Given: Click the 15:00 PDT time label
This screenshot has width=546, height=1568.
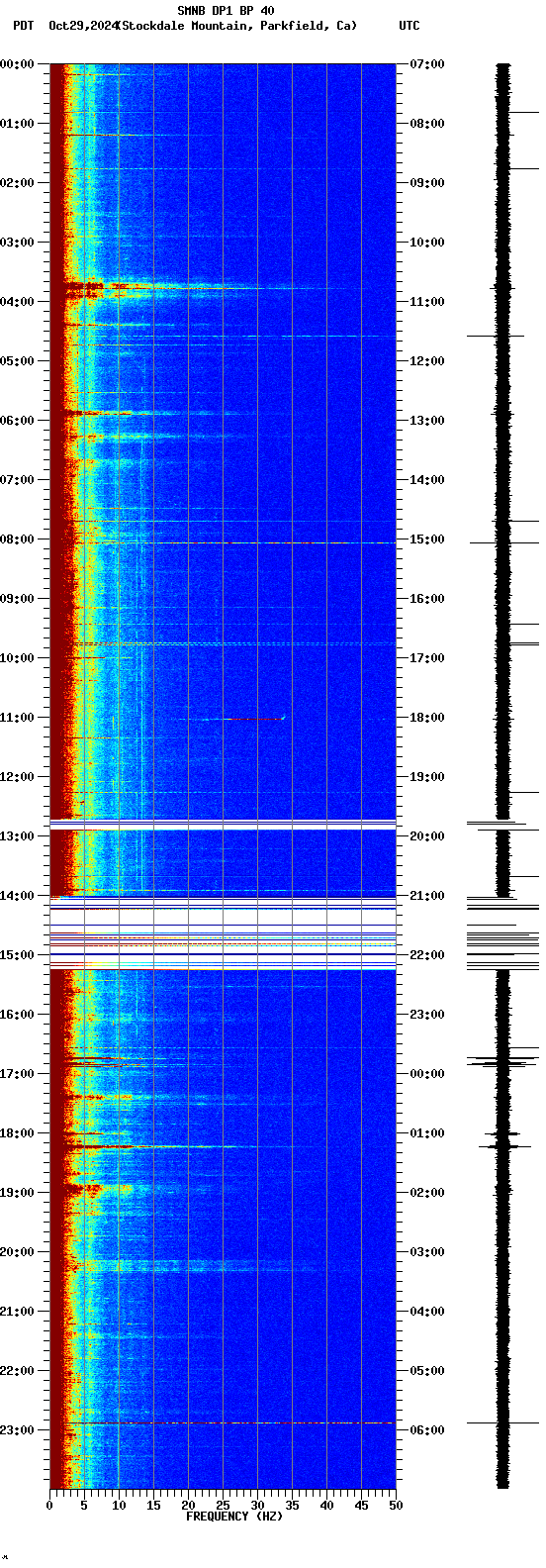Looking at the screenshot, I should [18, 955].
